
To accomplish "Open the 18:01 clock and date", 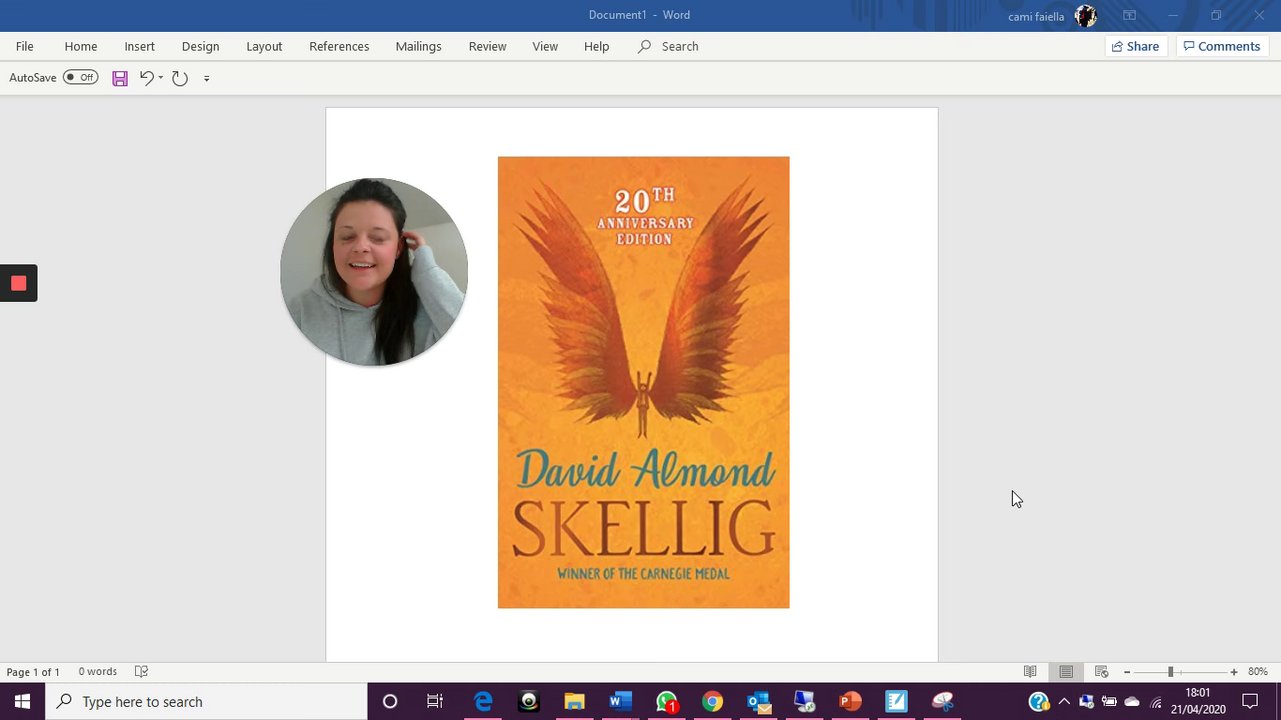I will tap(1198, 702).
